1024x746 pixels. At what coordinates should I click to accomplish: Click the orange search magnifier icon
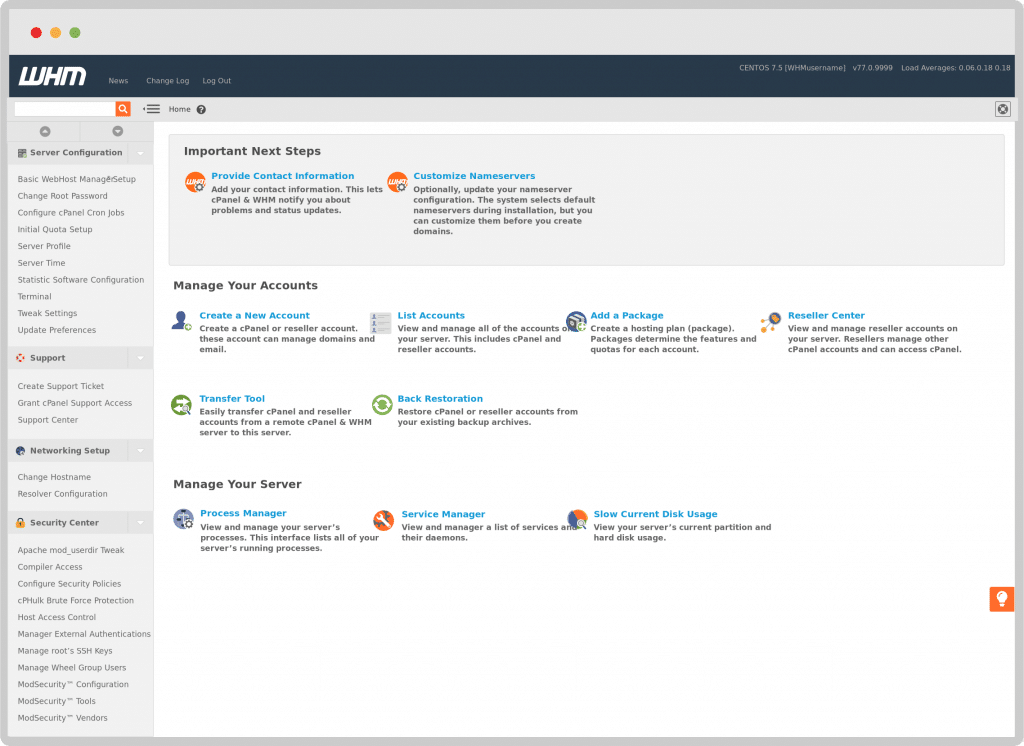pyautogui.click(x=122, y=108)
